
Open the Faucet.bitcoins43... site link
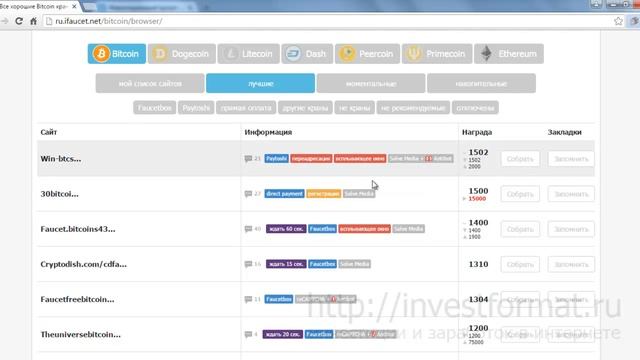78,229
